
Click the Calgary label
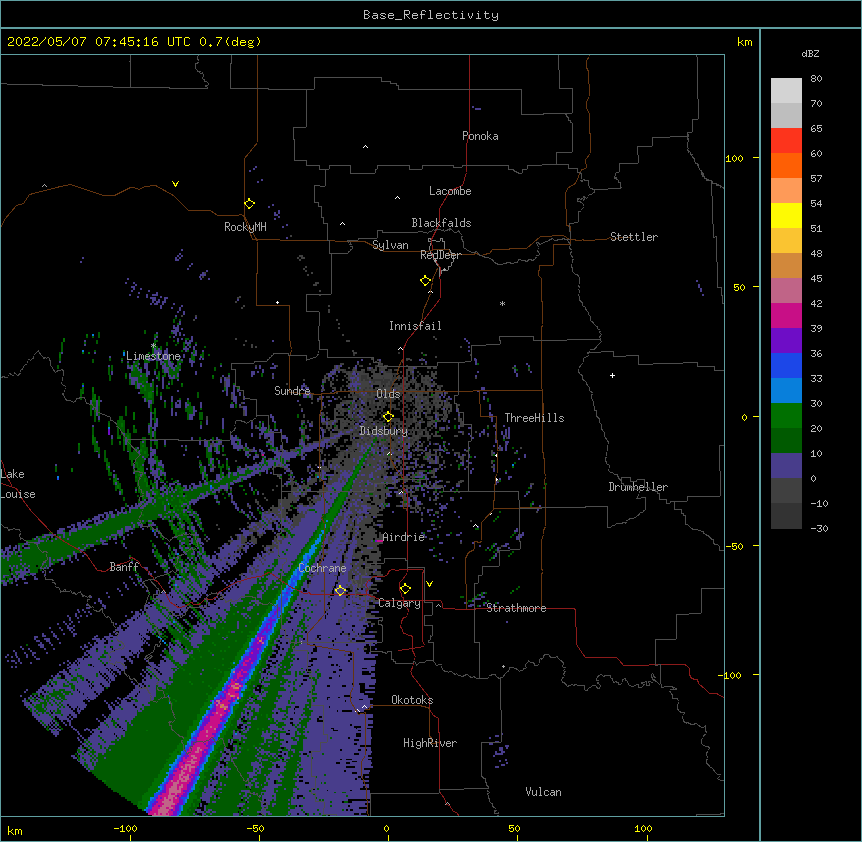399,603
